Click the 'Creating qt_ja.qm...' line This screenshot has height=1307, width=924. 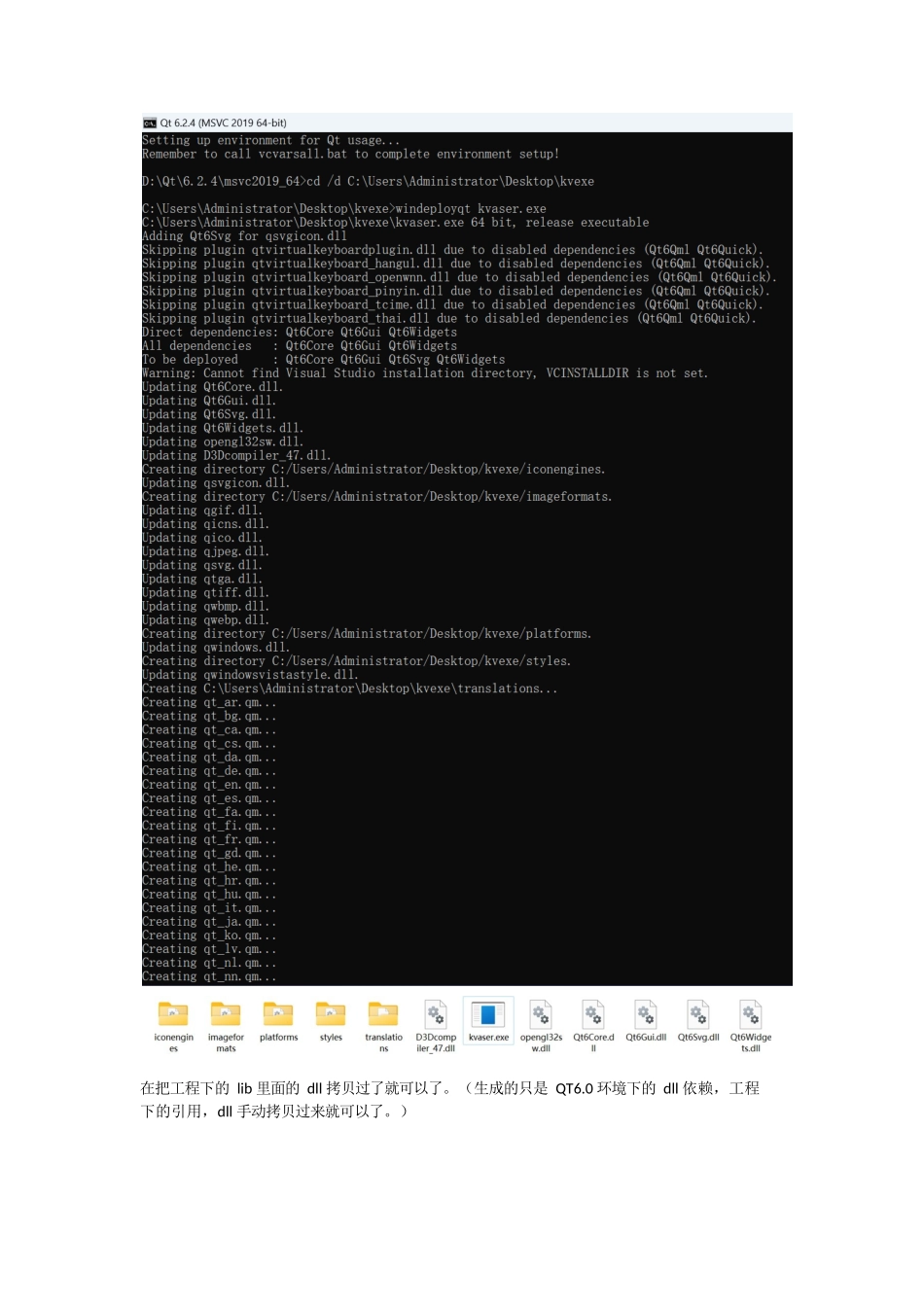pos(209,922)
